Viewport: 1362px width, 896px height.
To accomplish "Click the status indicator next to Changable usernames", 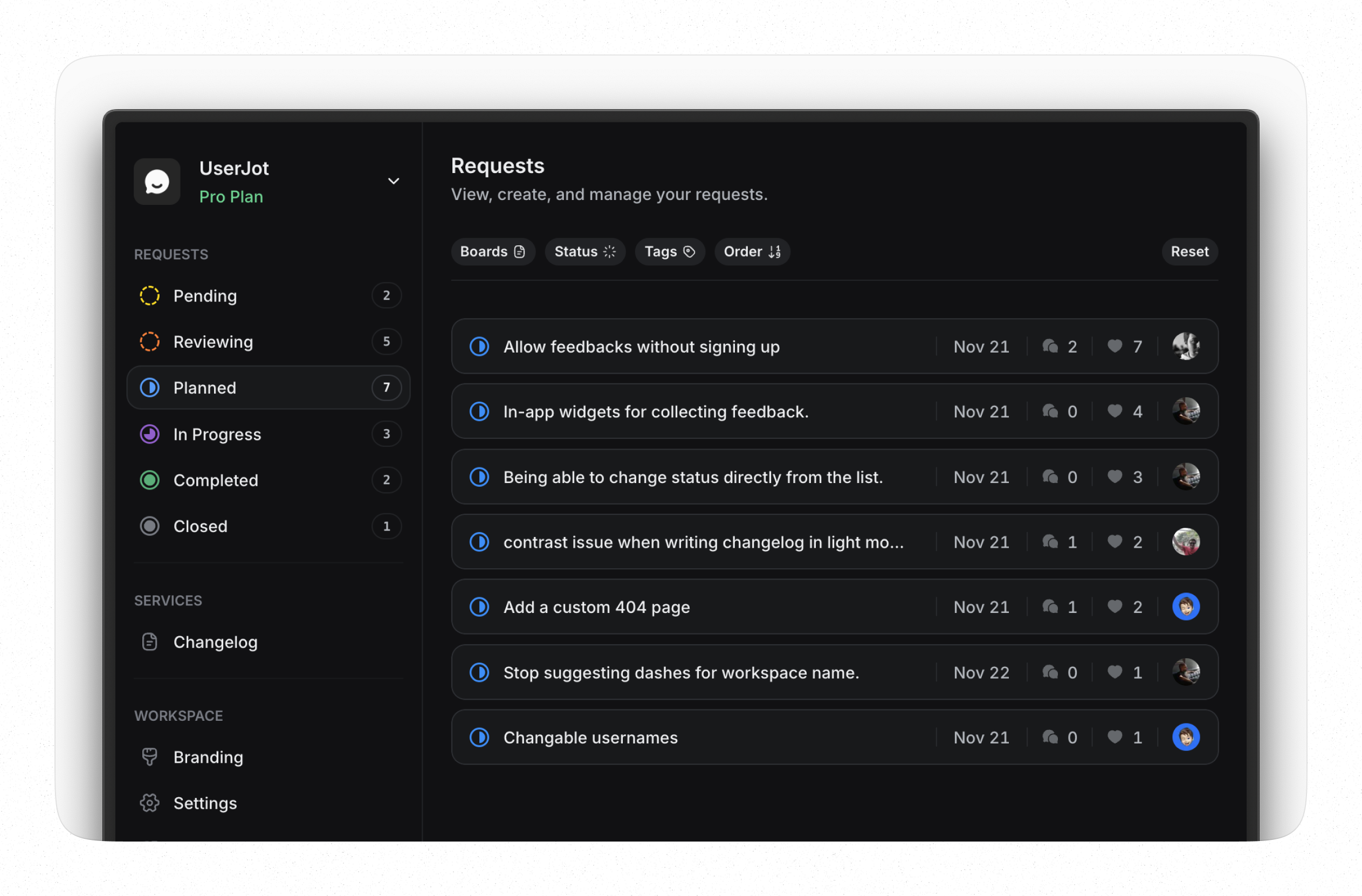I will pyautogui.click(x=479, y=737).
